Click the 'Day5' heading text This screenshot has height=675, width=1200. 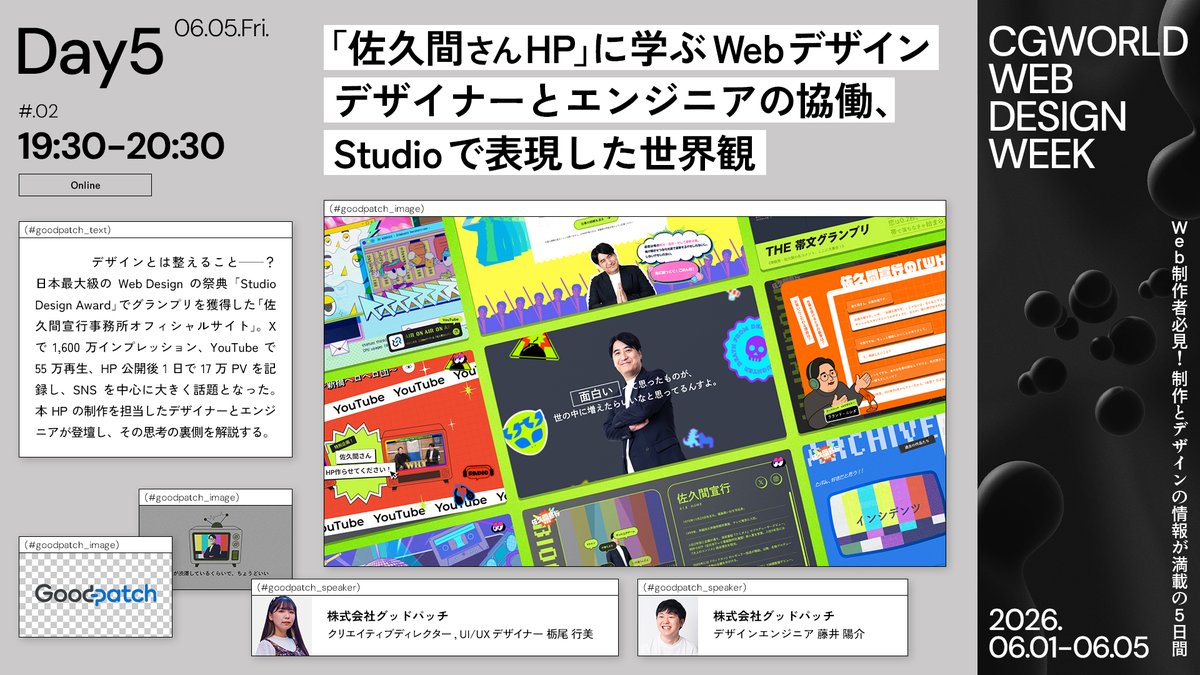point(90,52)
